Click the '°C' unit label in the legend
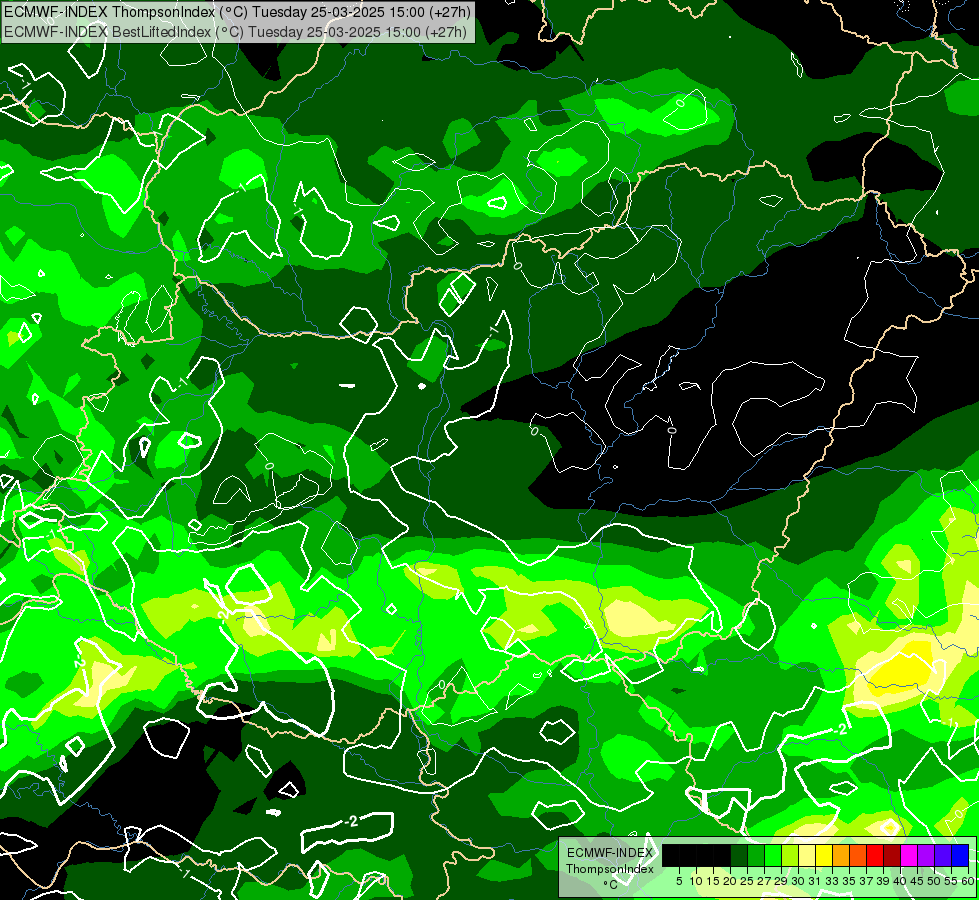The width and height of the screenshot is (979, 900). coord(611,884)
